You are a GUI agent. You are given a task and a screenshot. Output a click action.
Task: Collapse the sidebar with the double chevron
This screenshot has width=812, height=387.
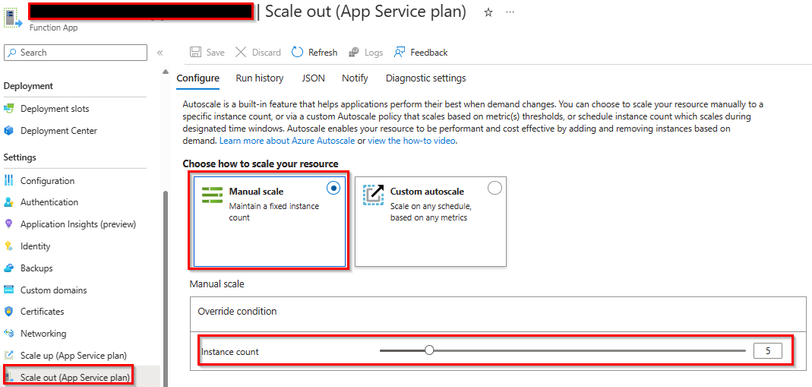pyautogui.click(x=160, y=52)
